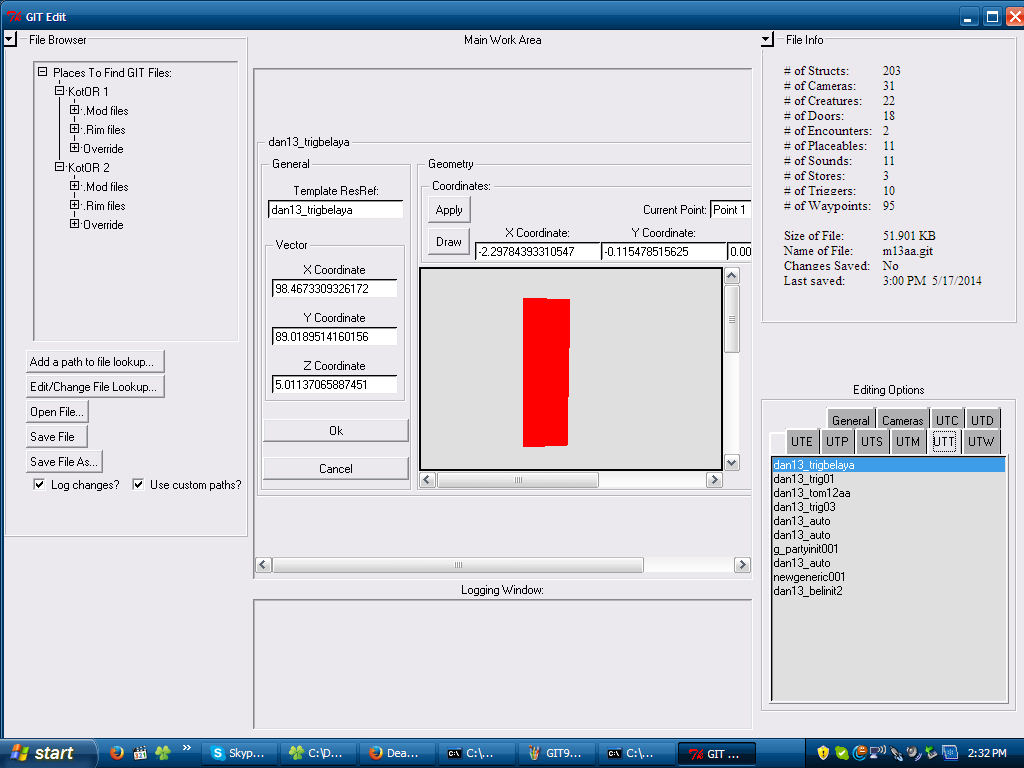Show hidden Quick Launch icons via the chevron

point(187,748)
